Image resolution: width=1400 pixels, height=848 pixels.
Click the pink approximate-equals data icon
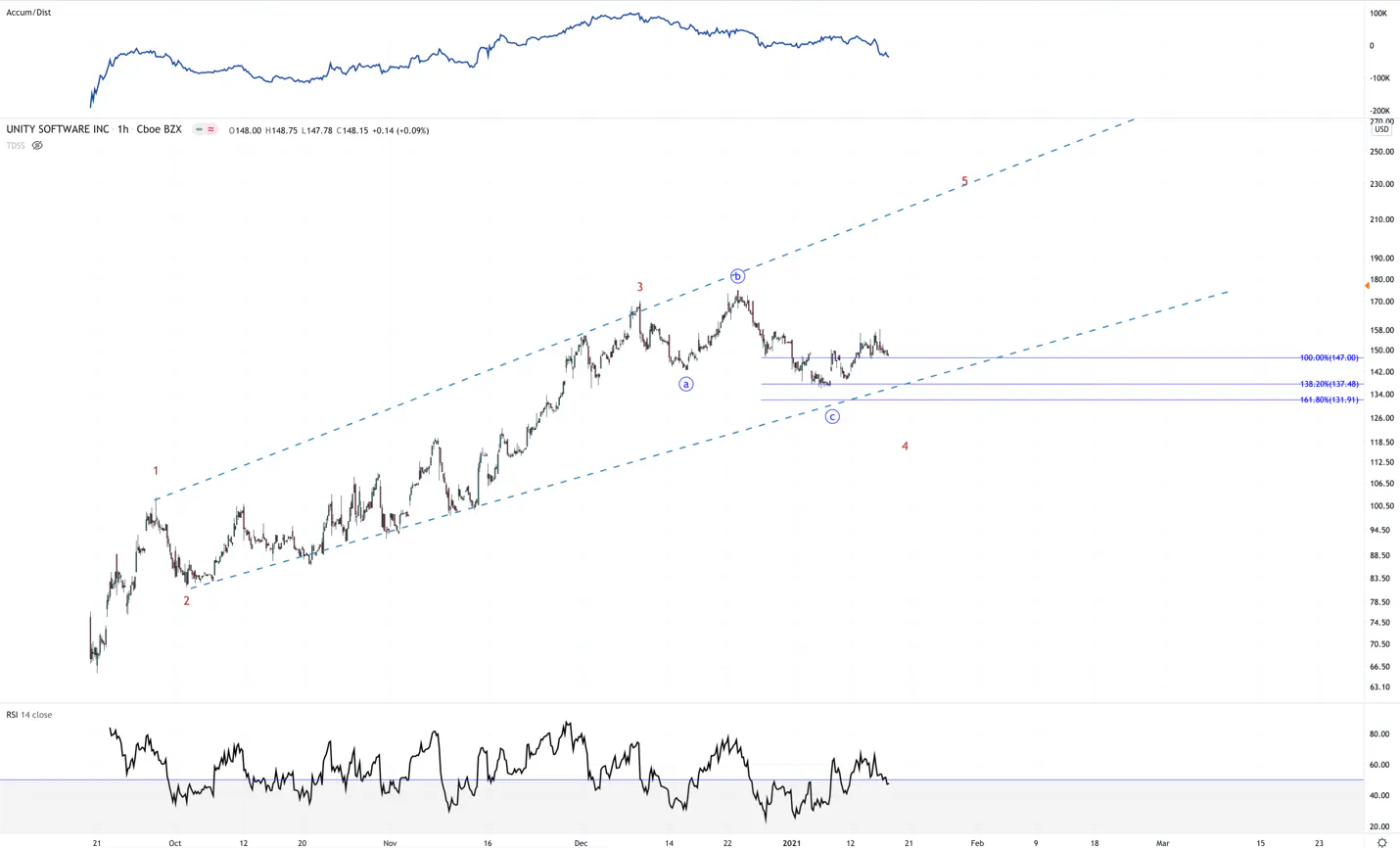click(x=210, y=129)
